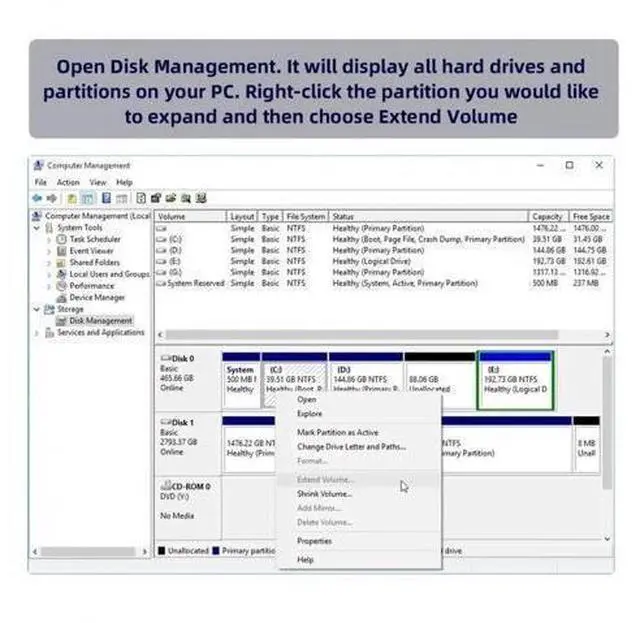
Task: Sort by the Volume column header
Action: (190, 216)
